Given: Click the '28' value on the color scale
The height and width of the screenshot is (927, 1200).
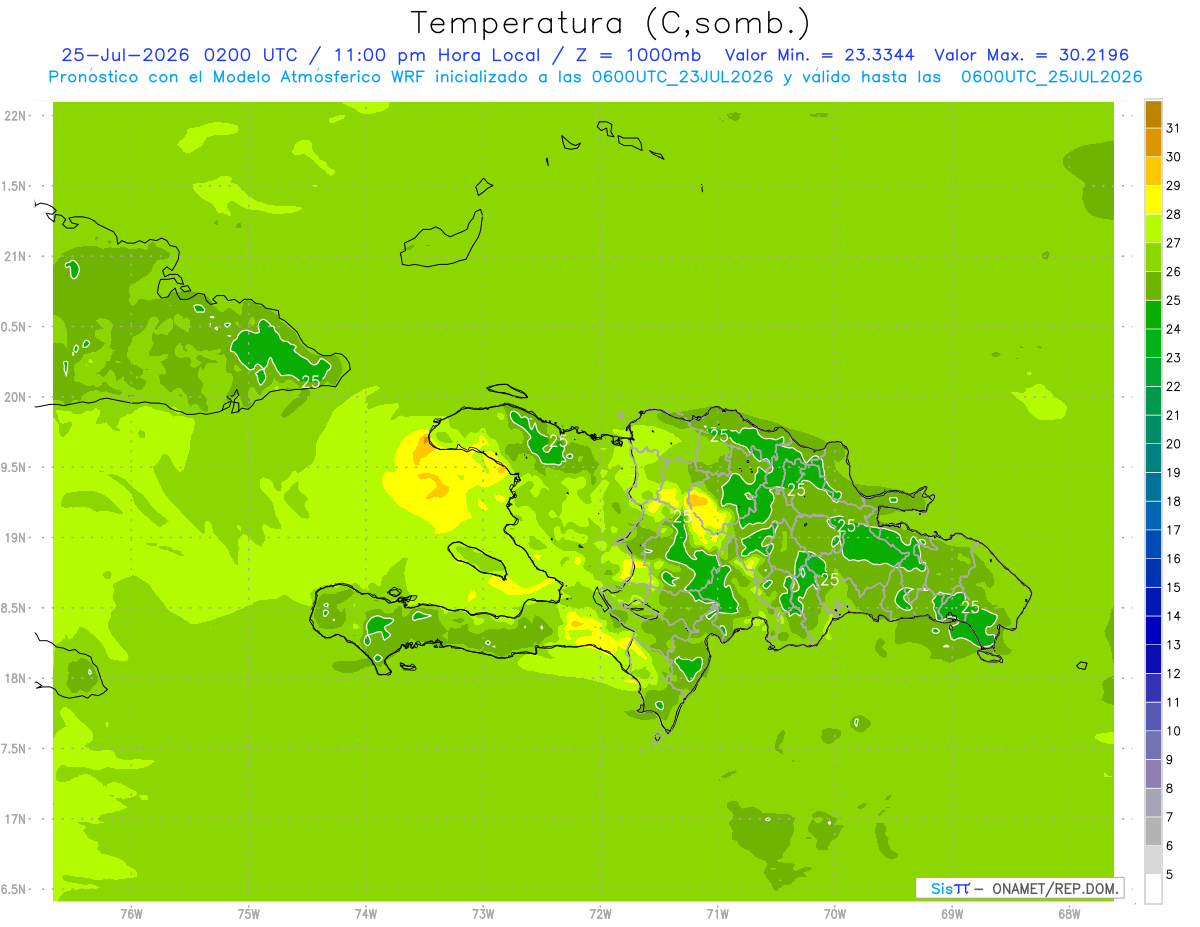Looking at the screenshot, I should [x=1173, y=214].
